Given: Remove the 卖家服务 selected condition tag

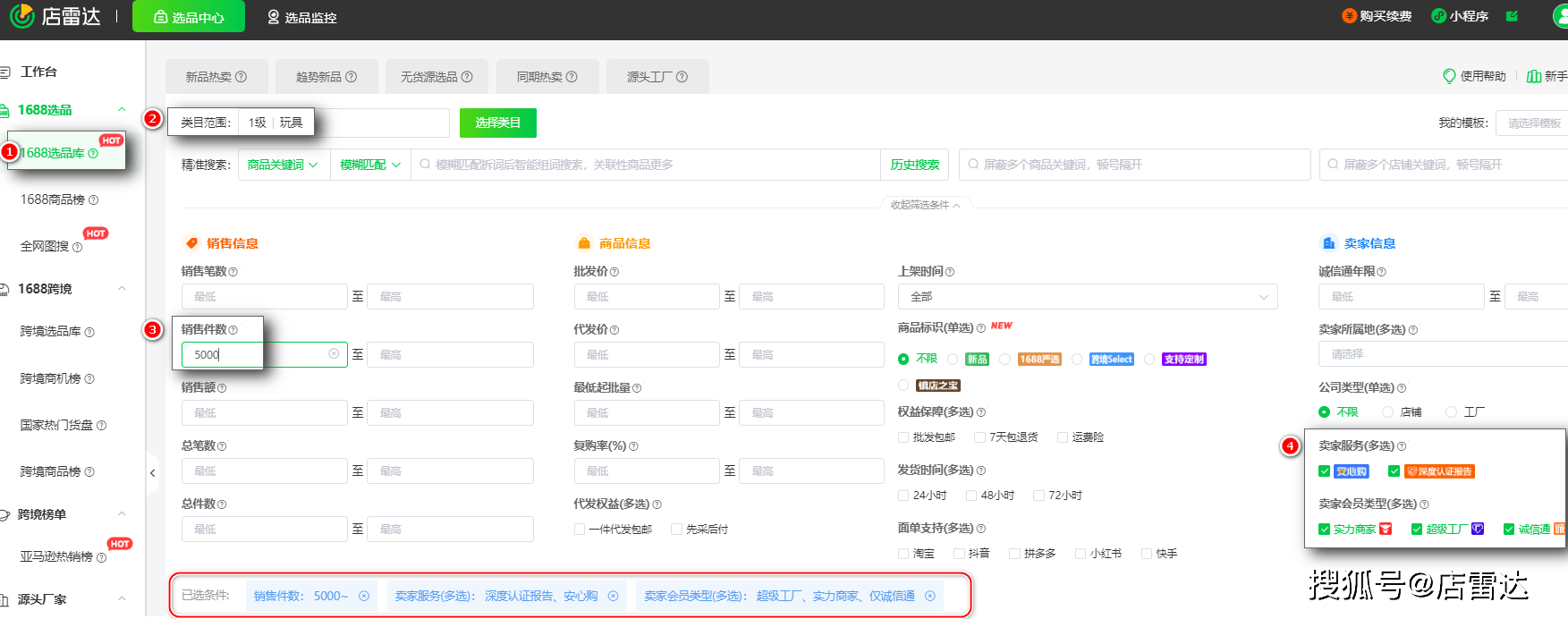Looking at the screenshot, I should (613, 596).
